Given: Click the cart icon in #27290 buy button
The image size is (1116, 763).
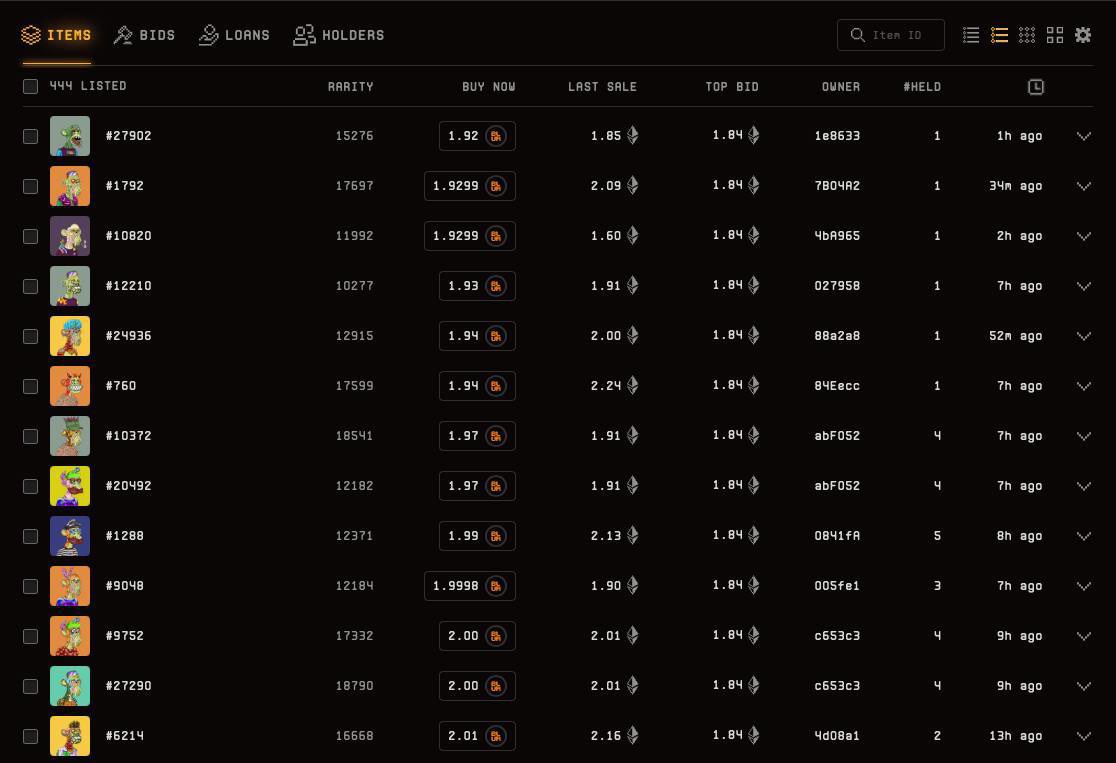Looking at the screenshot, I should (x=496, y=686).
